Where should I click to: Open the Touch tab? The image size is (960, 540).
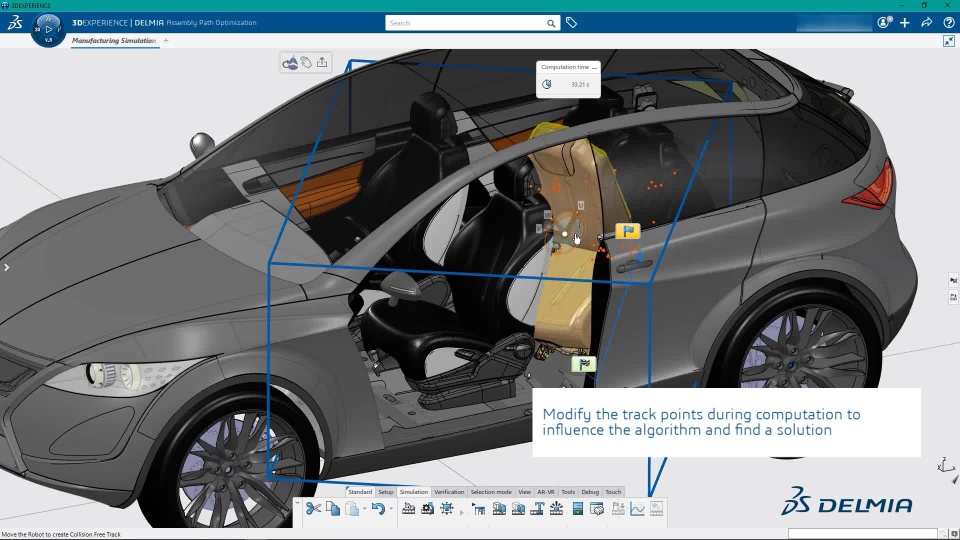click(x=613, y=492)
